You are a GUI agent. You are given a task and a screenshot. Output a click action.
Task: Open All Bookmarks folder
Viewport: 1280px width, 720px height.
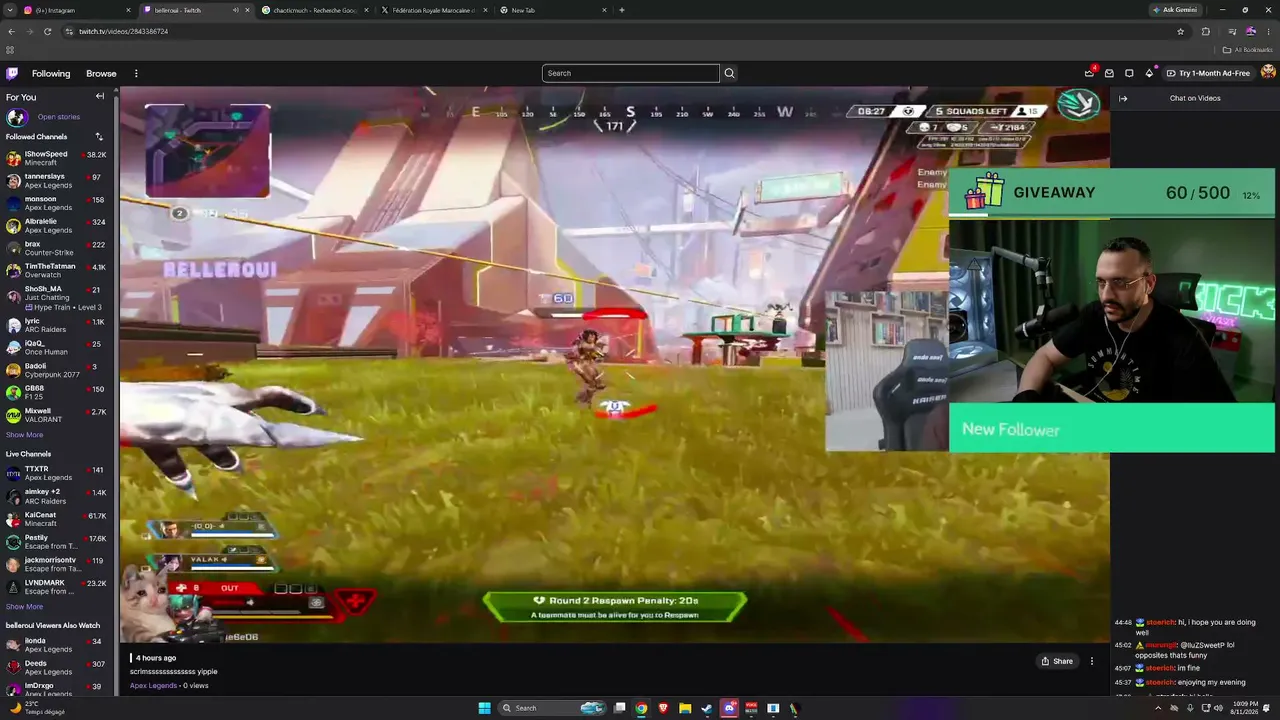(1247, 50)
